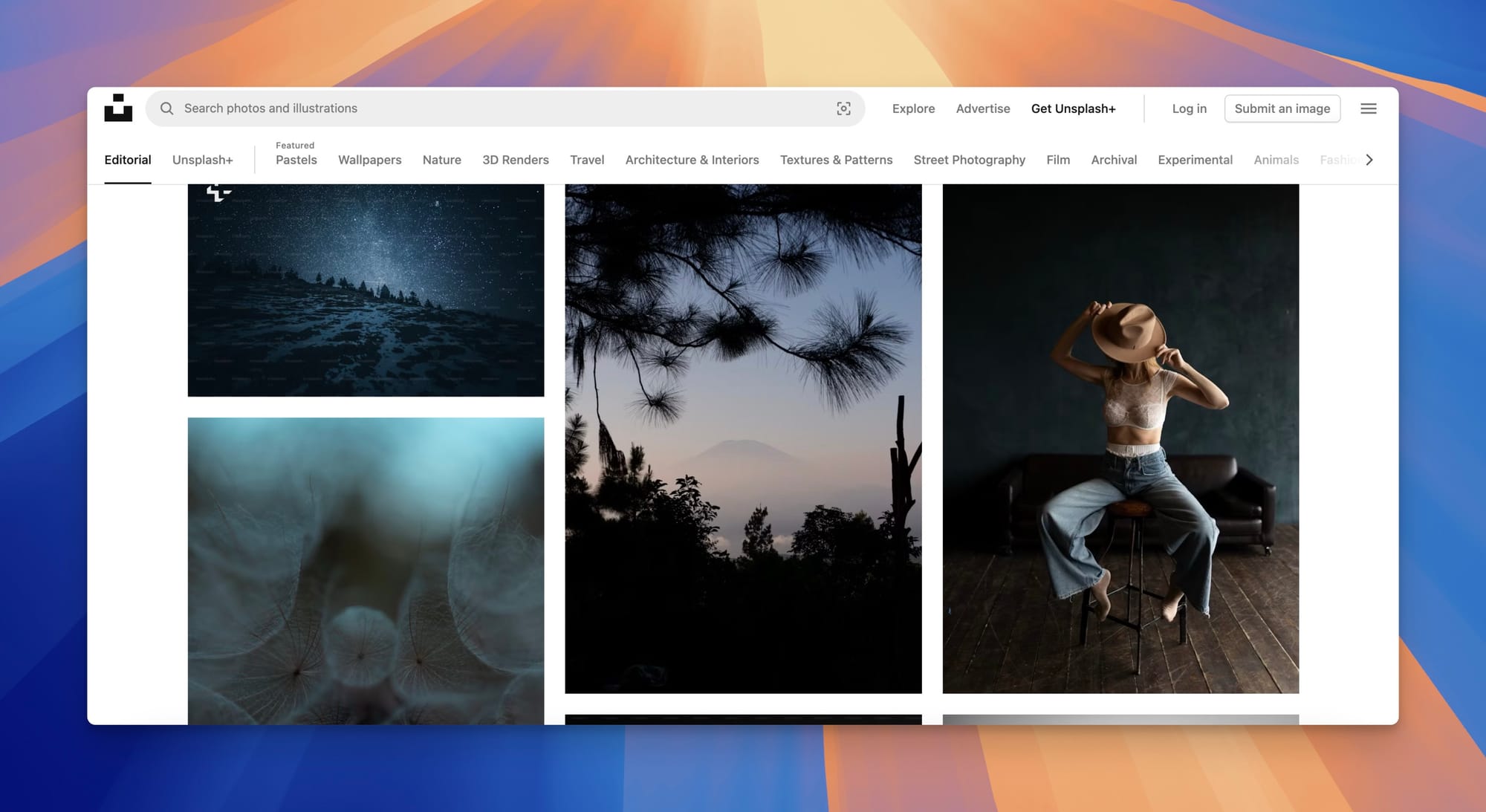Click the Explore link
The width and height of the screenshot is (1486, 812).
coord(913,108)
